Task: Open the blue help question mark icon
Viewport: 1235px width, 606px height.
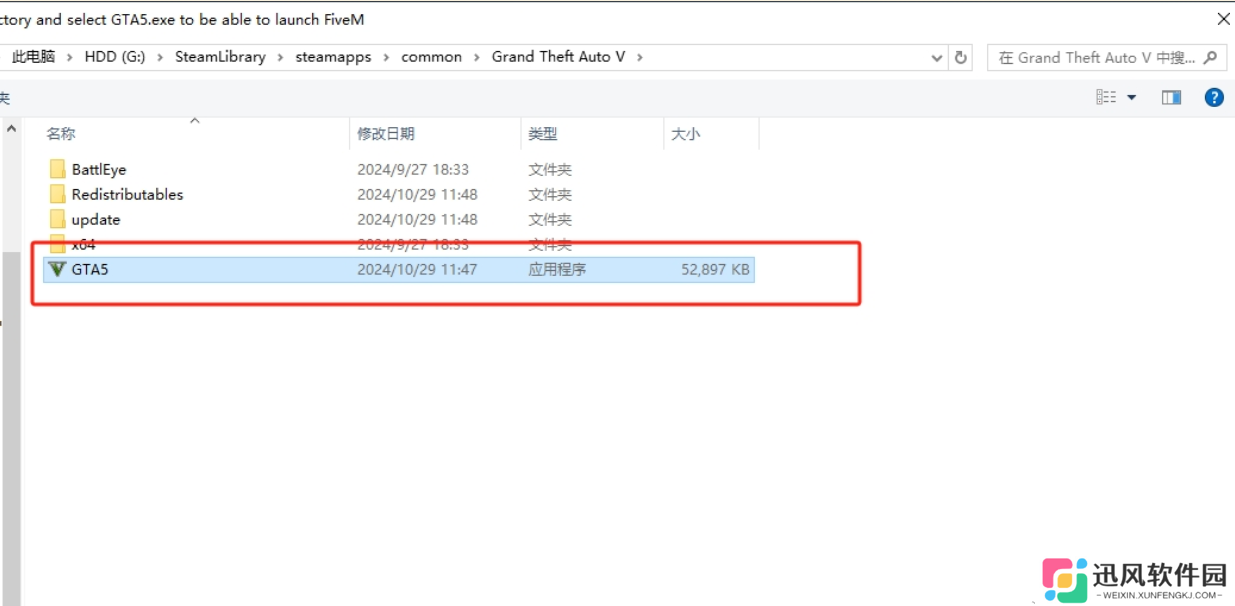Action: click(x=1214, y=97)
